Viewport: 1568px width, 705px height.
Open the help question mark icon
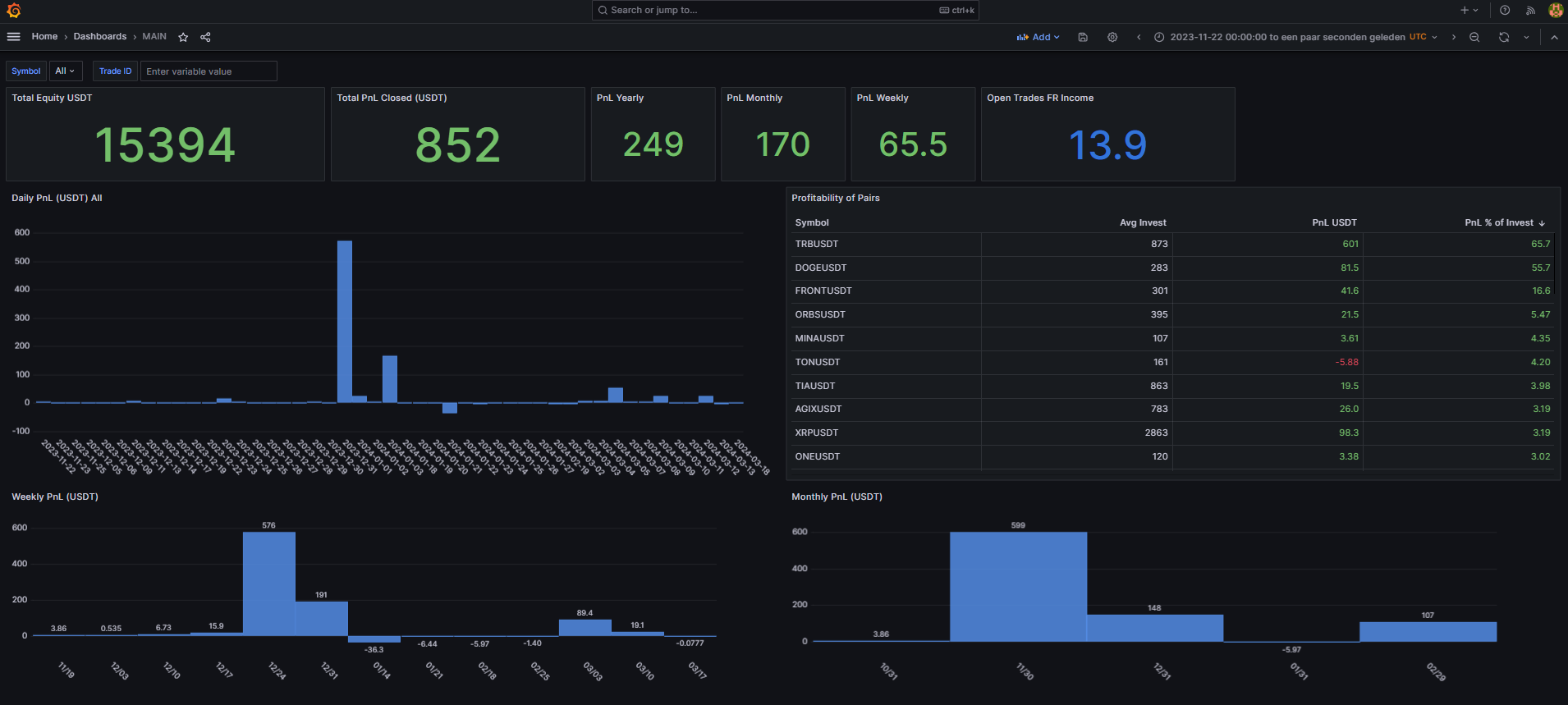click(x=1505, y=11)
